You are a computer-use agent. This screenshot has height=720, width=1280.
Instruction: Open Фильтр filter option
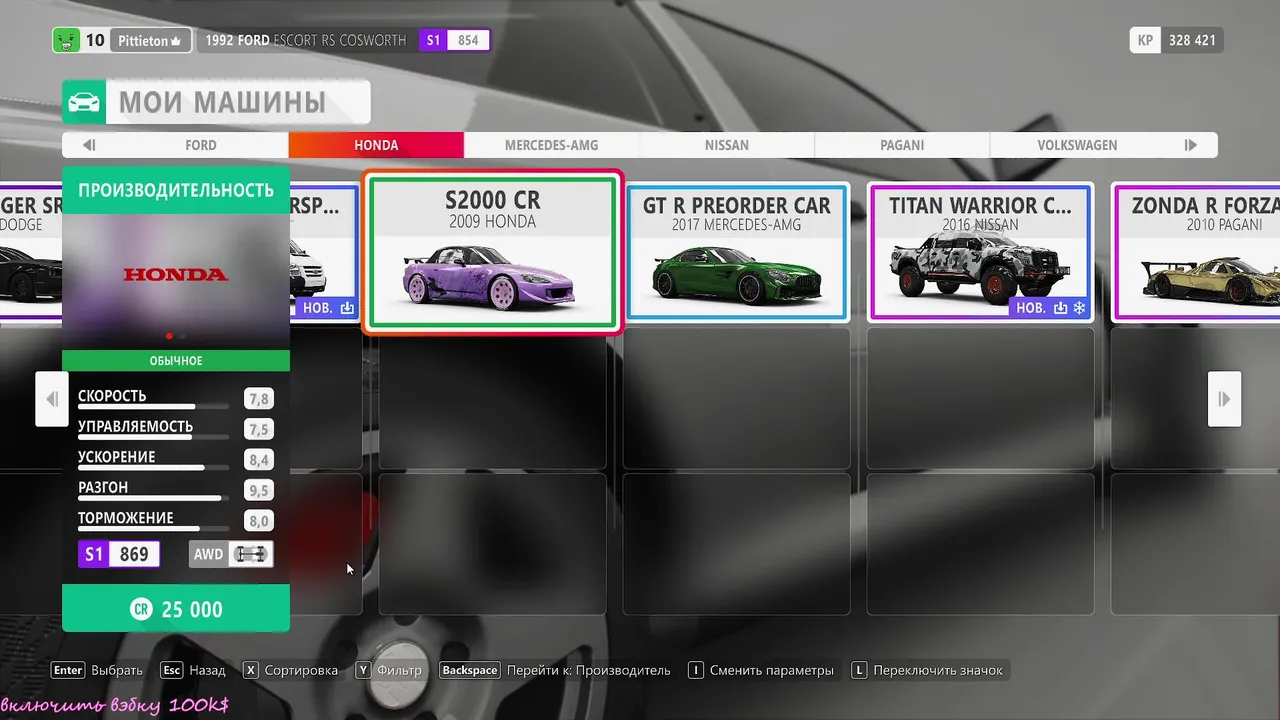click(x=399, y=670)
